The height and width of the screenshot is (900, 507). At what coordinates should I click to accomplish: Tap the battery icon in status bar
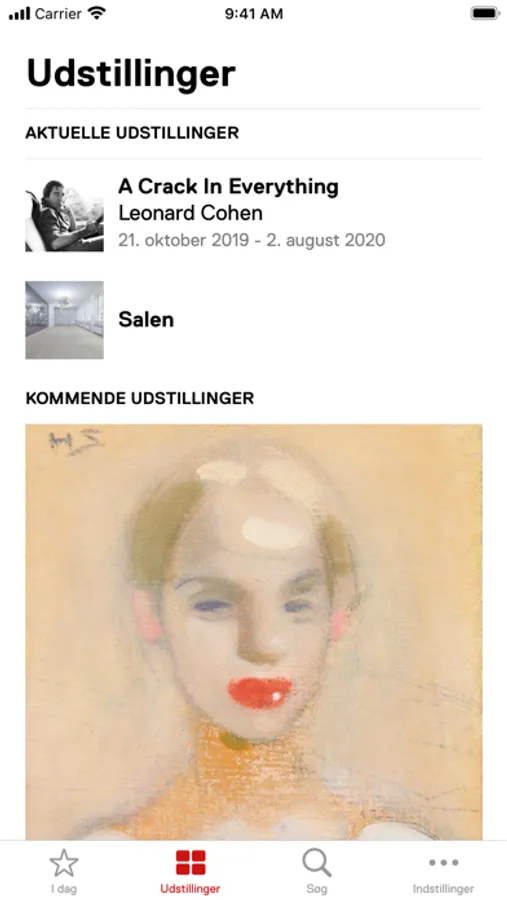tap(485, 13)
